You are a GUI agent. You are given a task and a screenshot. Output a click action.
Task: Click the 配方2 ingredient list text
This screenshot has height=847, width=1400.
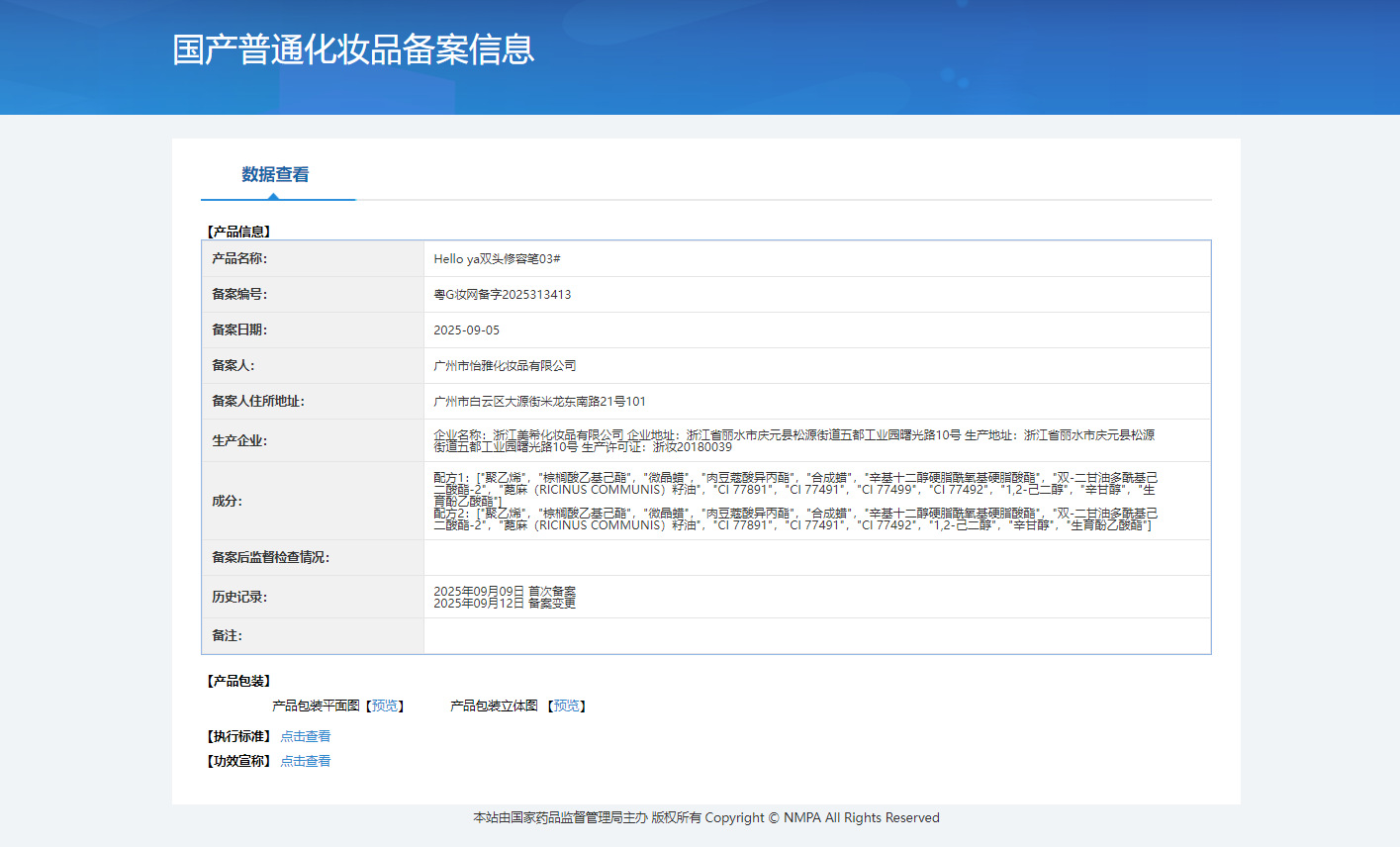tap(795, 519)
